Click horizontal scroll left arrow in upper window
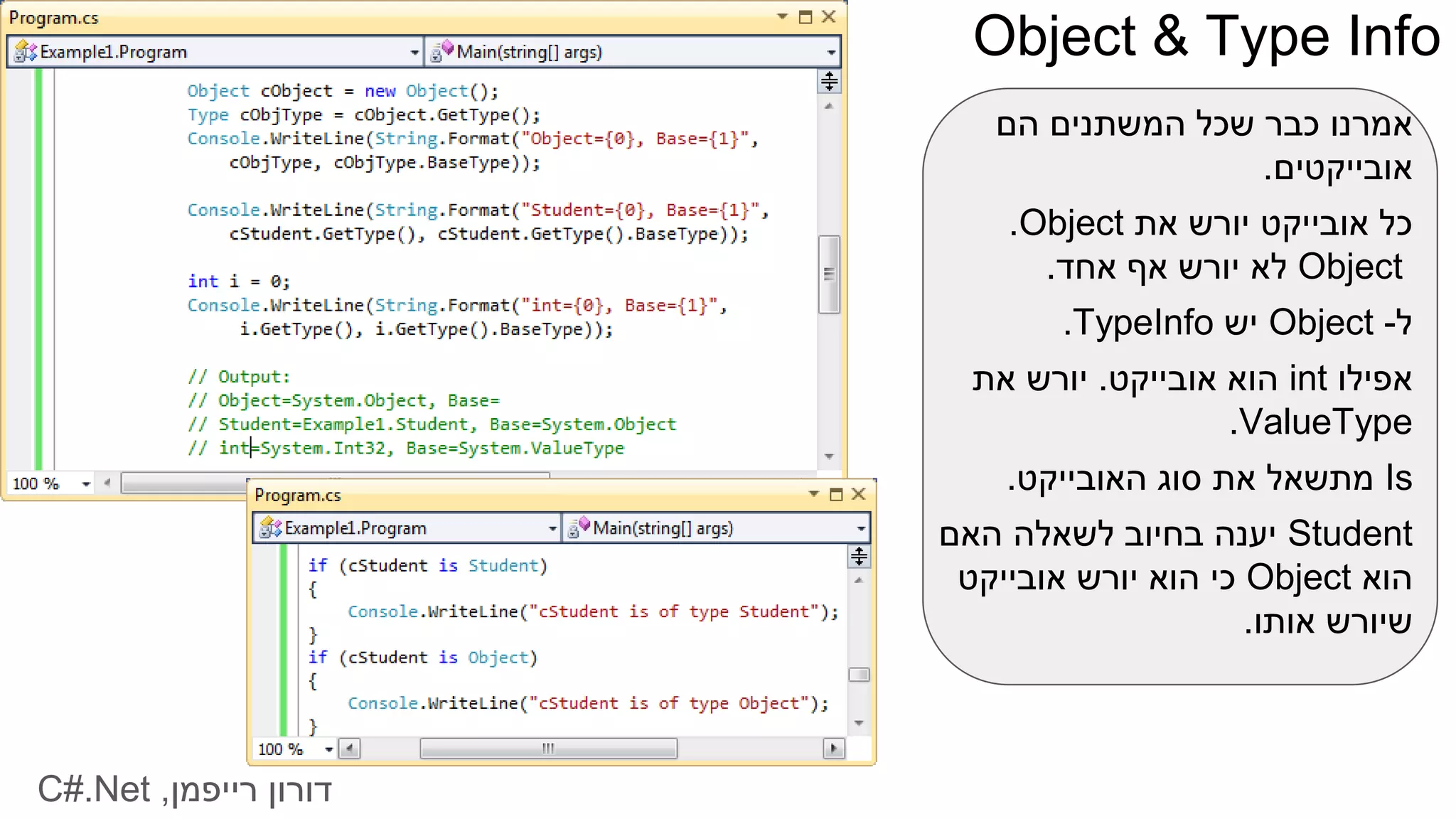 pyautogui.click(x=107, y=483)
